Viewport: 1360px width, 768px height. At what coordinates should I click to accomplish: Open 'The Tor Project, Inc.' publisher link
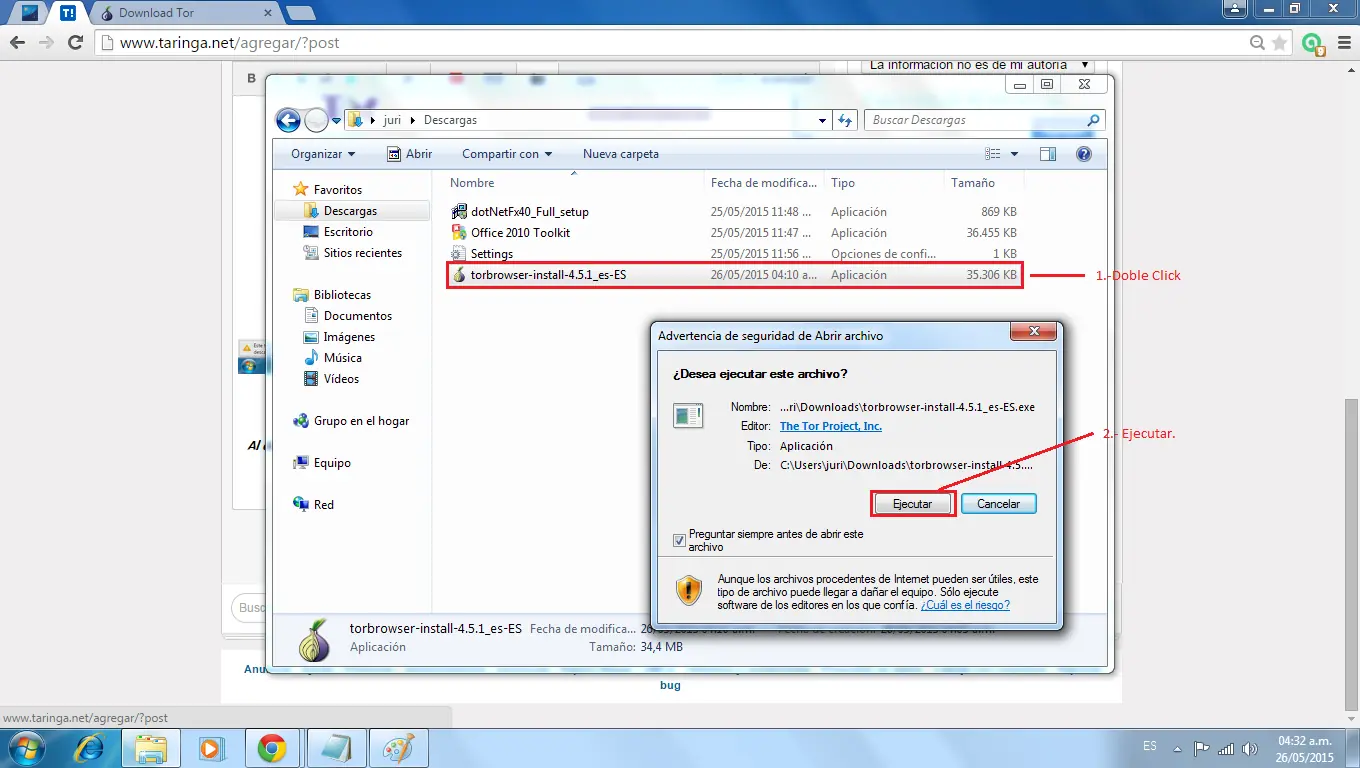point(831,426)
